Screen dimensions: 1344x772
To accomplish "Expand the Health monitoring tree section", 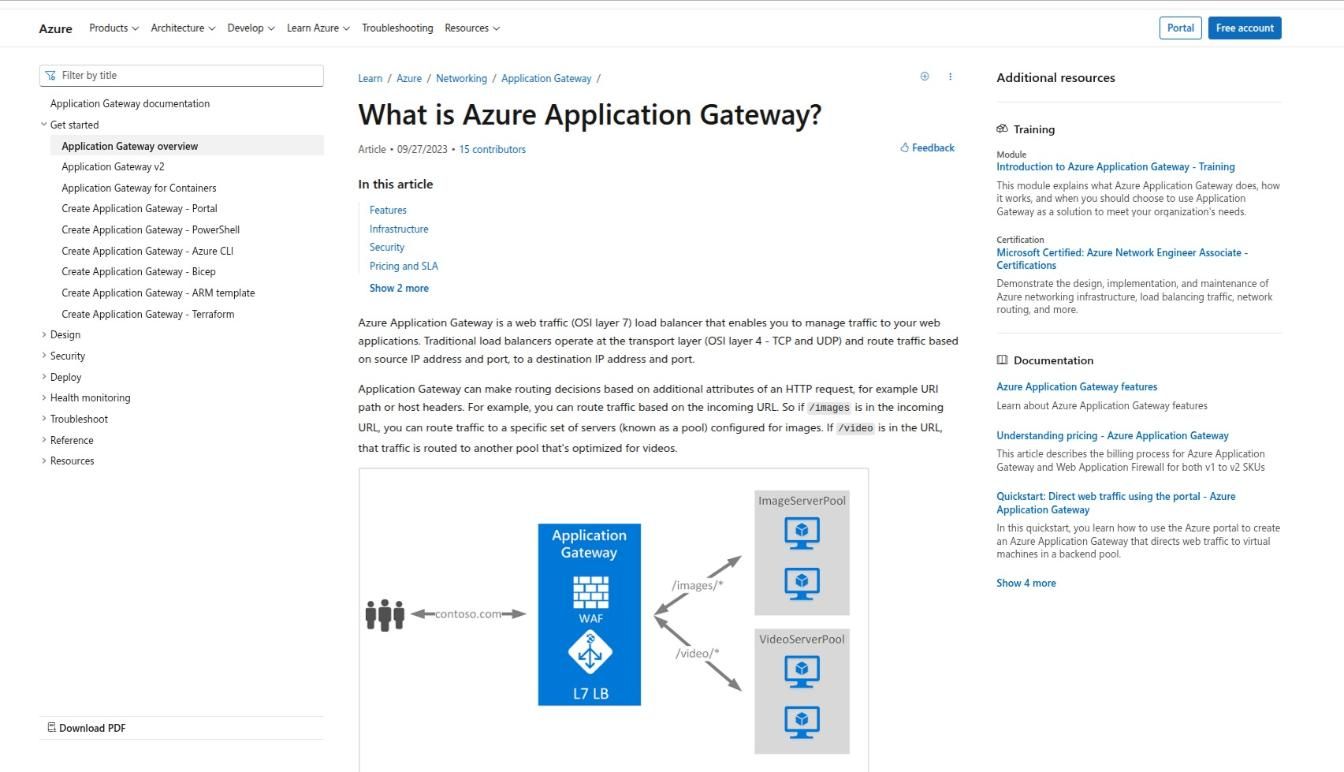I will [x=85, y=398].
